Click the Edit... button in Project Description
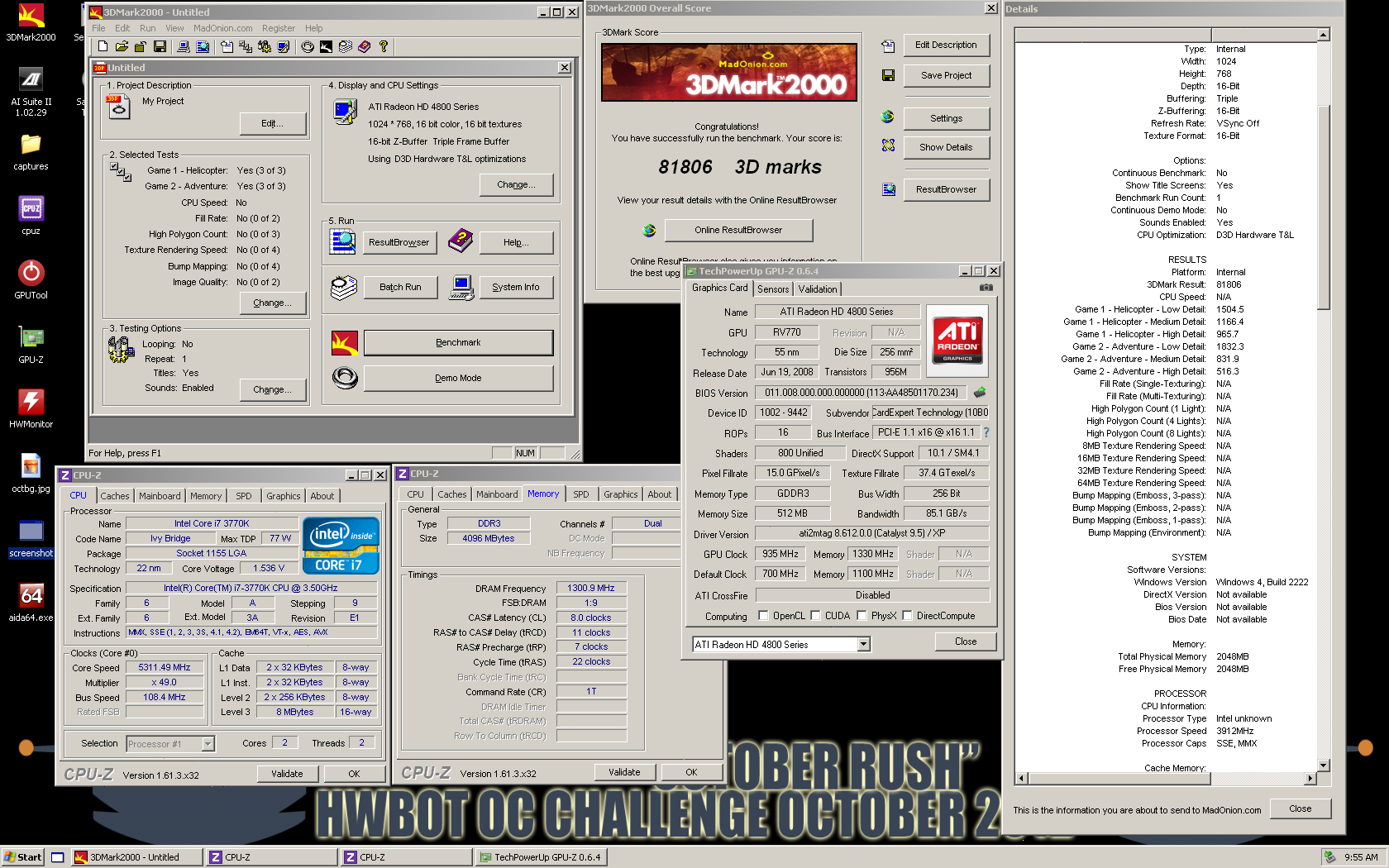This screenshot has width=1389, height=868. (x=272, y=123)
